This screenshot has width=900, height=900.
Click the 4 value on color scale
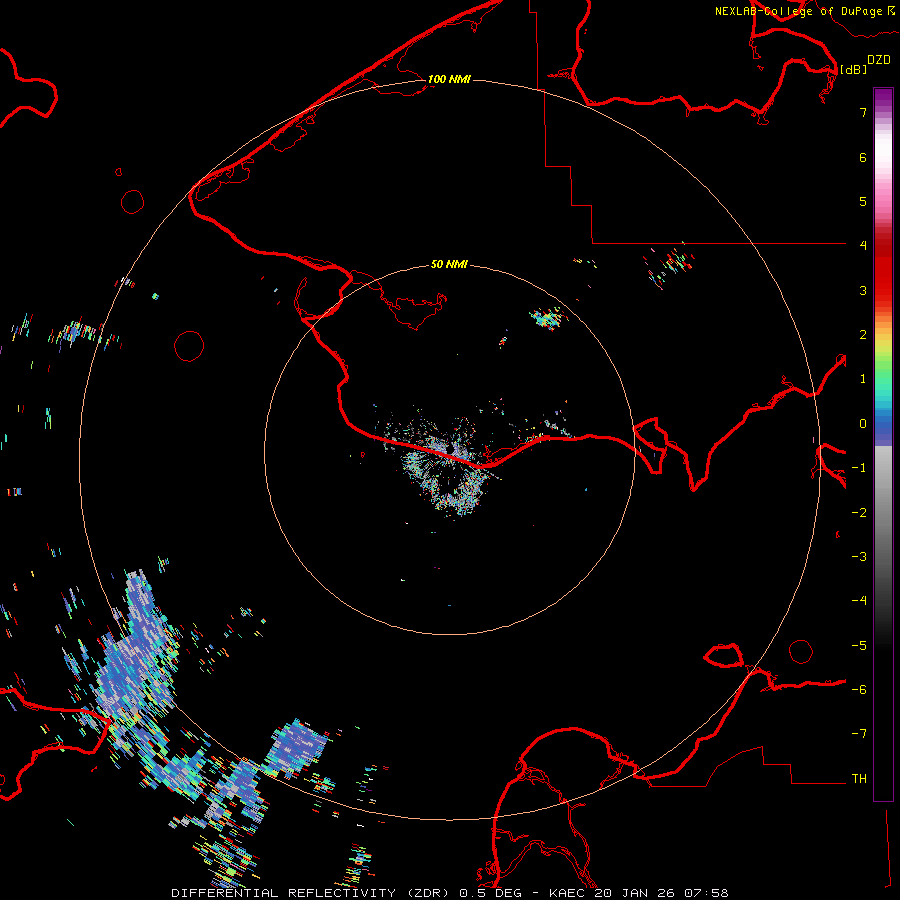[x=863, y=246]
